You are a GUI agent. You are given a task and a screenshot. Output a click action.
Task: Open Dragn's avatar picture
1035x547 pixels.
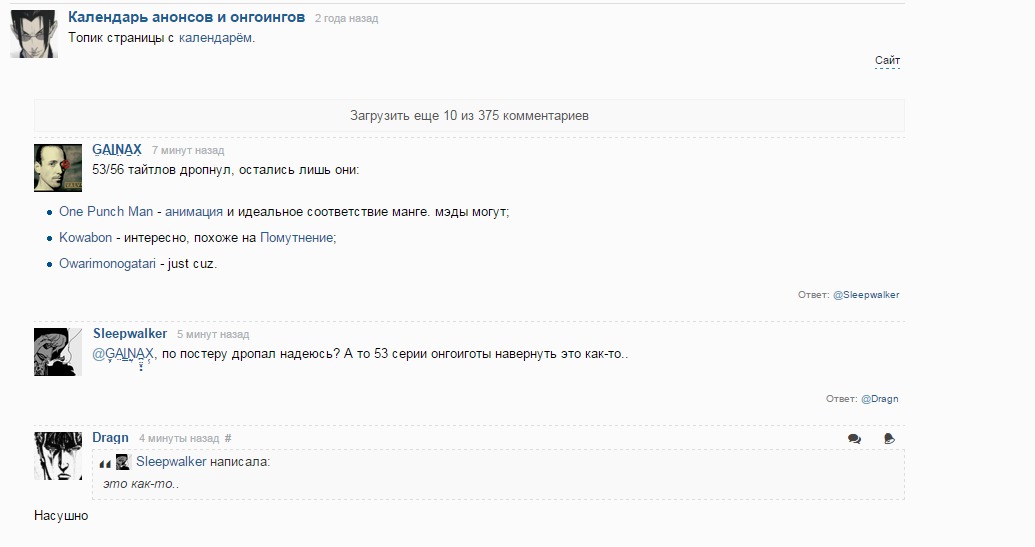[x=58, y=456]
